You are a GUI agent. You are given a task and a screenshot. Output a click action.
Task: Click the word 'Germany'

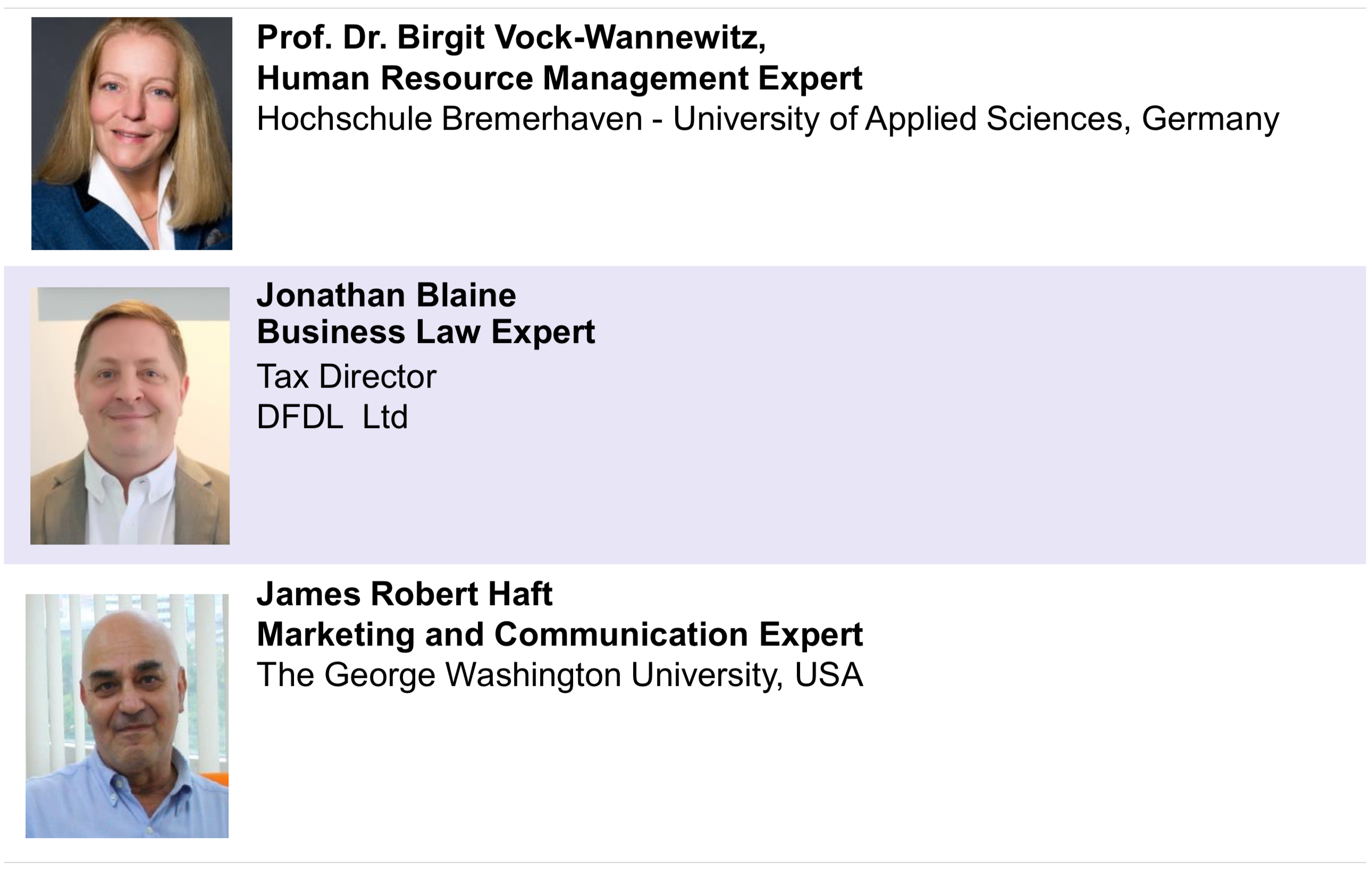pyautogui.click(x=1210, y=119)
